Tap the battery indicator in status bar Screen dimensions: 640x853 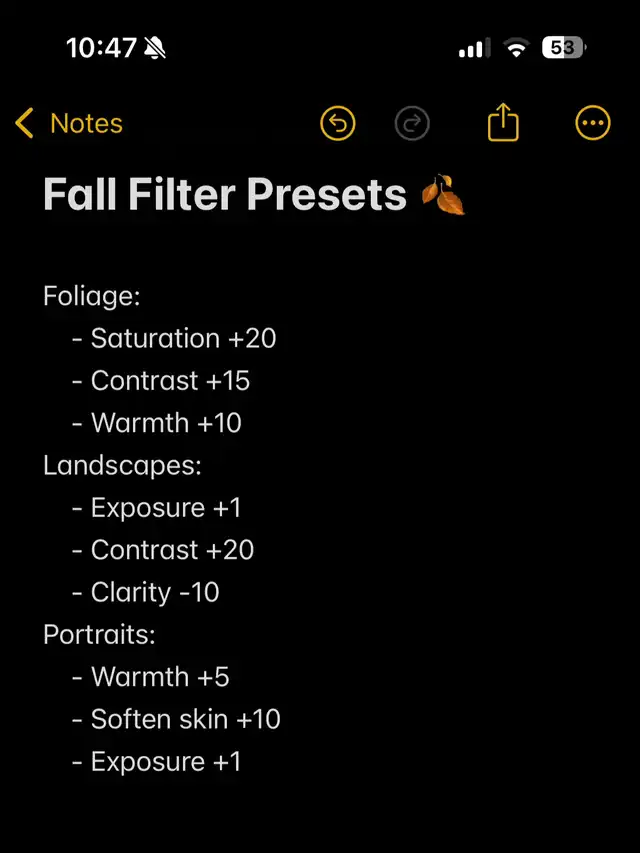[x=564, y=47]
